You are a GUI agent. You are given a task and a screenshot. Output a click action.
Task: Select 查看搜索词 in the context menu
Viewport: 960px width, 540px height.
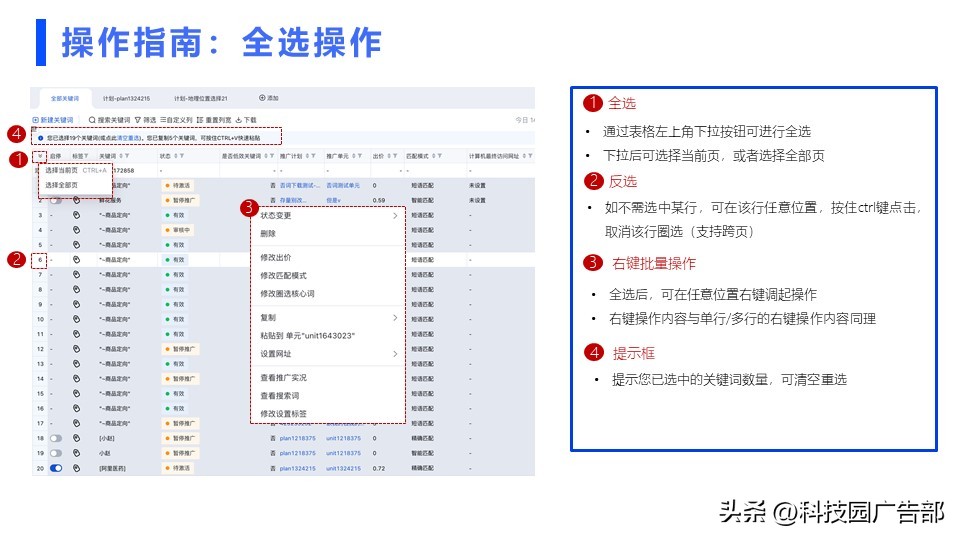pos(280,396)
